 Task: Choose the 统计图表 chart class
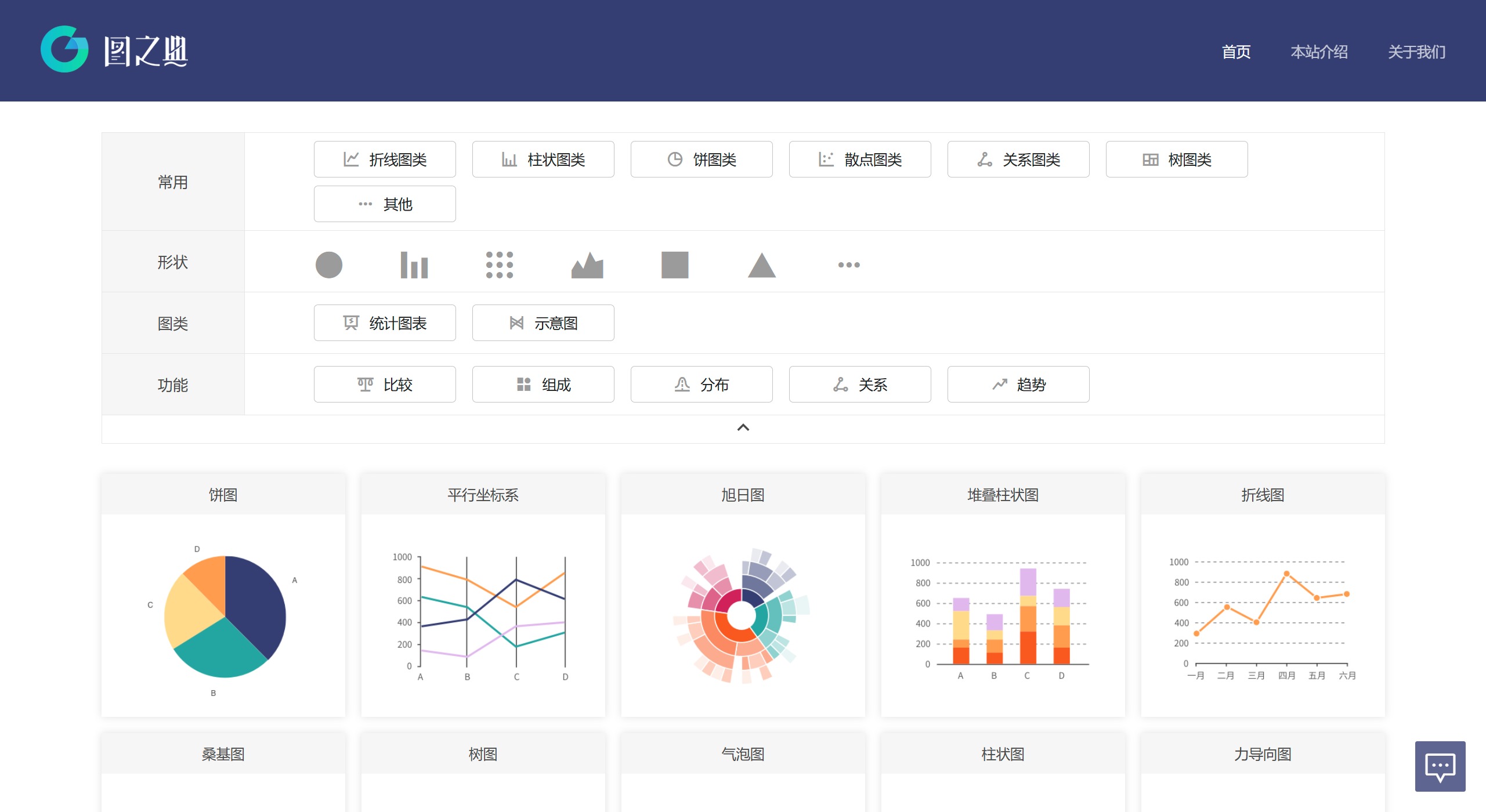[x=385, y=323]
